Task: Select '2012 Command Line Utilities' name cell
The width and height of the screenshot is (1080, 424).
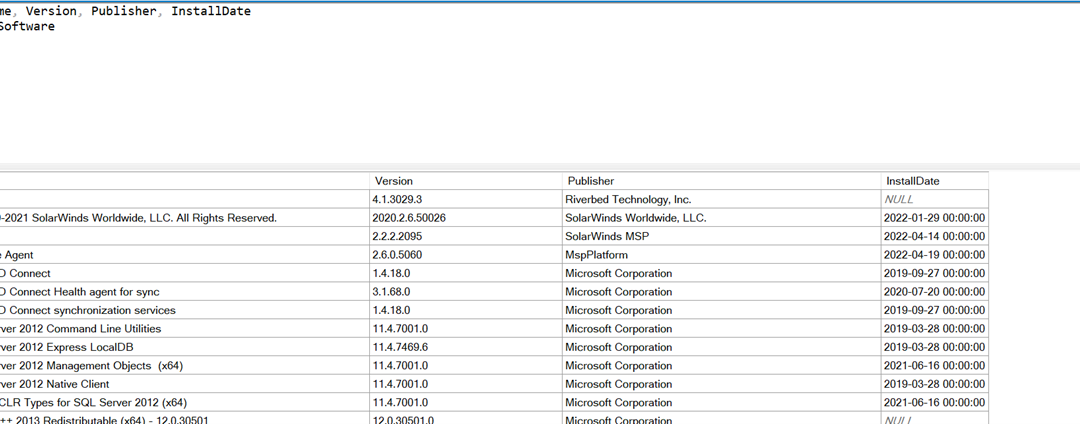Action: (185, 329)
